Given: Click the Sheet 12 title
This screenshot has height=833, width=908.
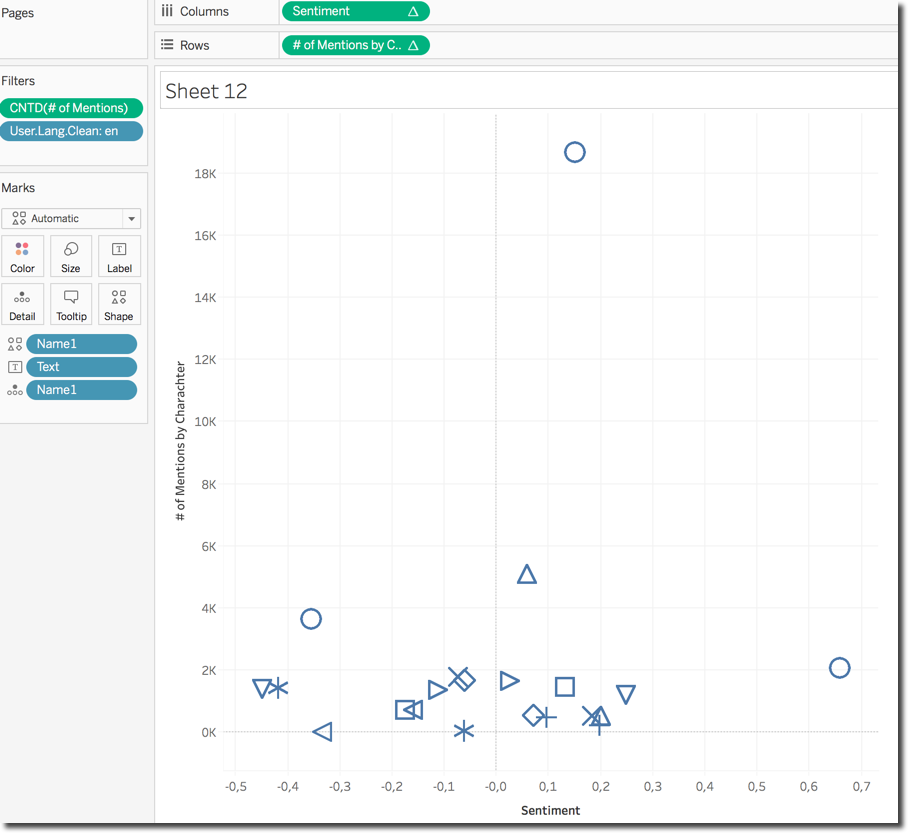Looking at the screenshot, I should [x=207, y=91].
